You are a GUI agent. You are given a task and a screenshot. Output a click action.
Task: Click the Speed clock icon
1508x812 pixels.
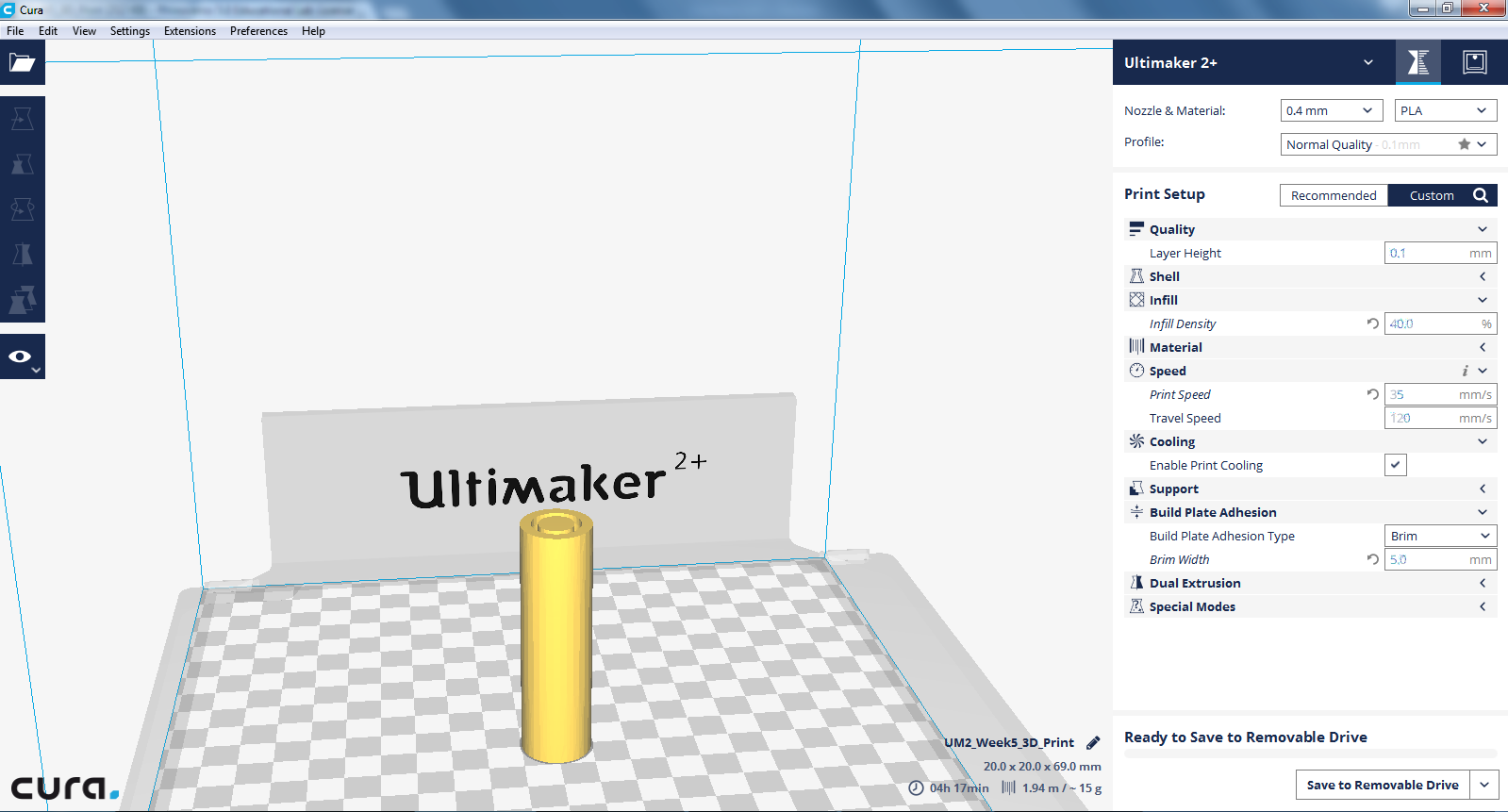point(1136,371)
